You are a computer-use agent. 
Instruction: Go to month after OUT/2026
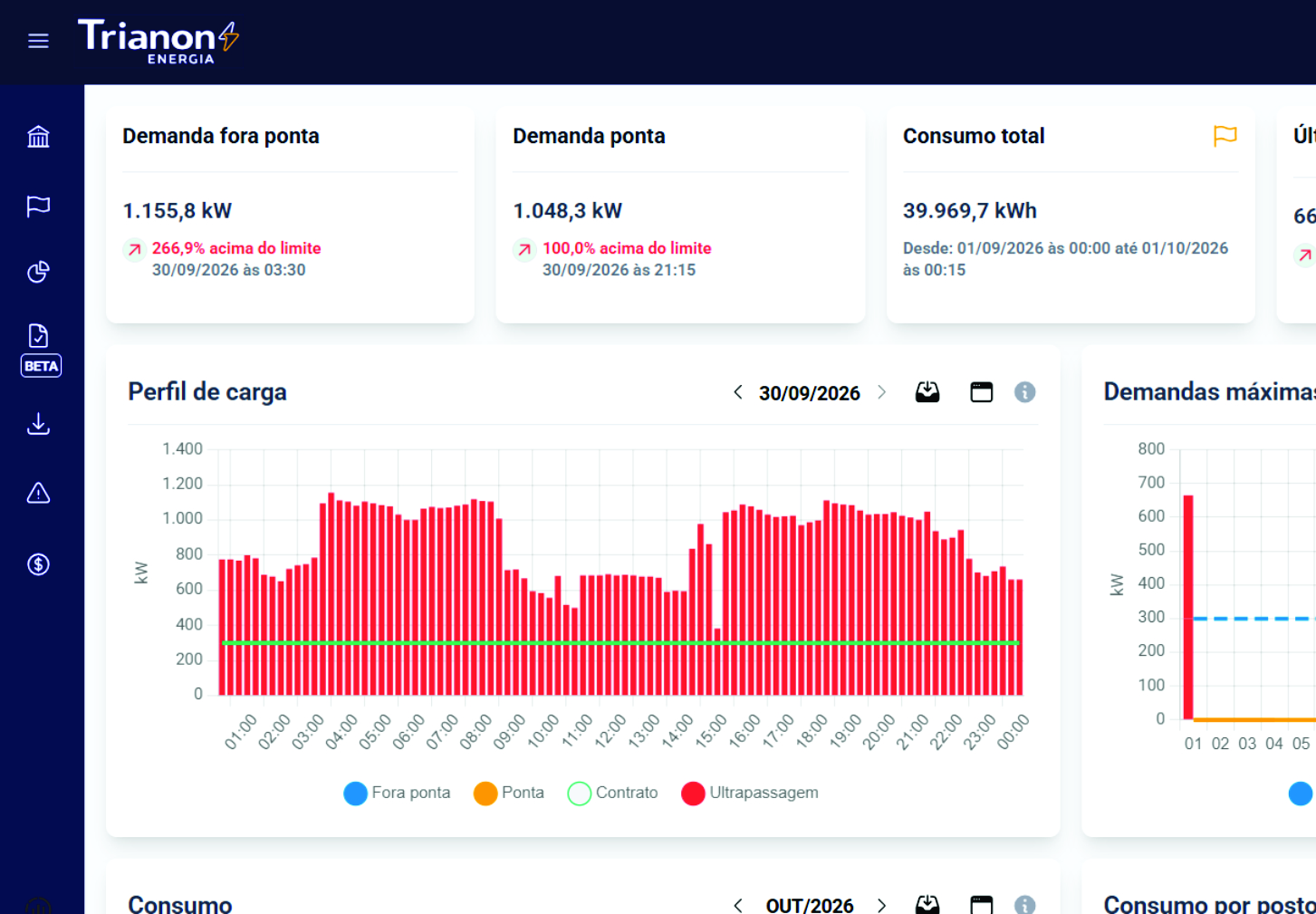pos(881,905)
